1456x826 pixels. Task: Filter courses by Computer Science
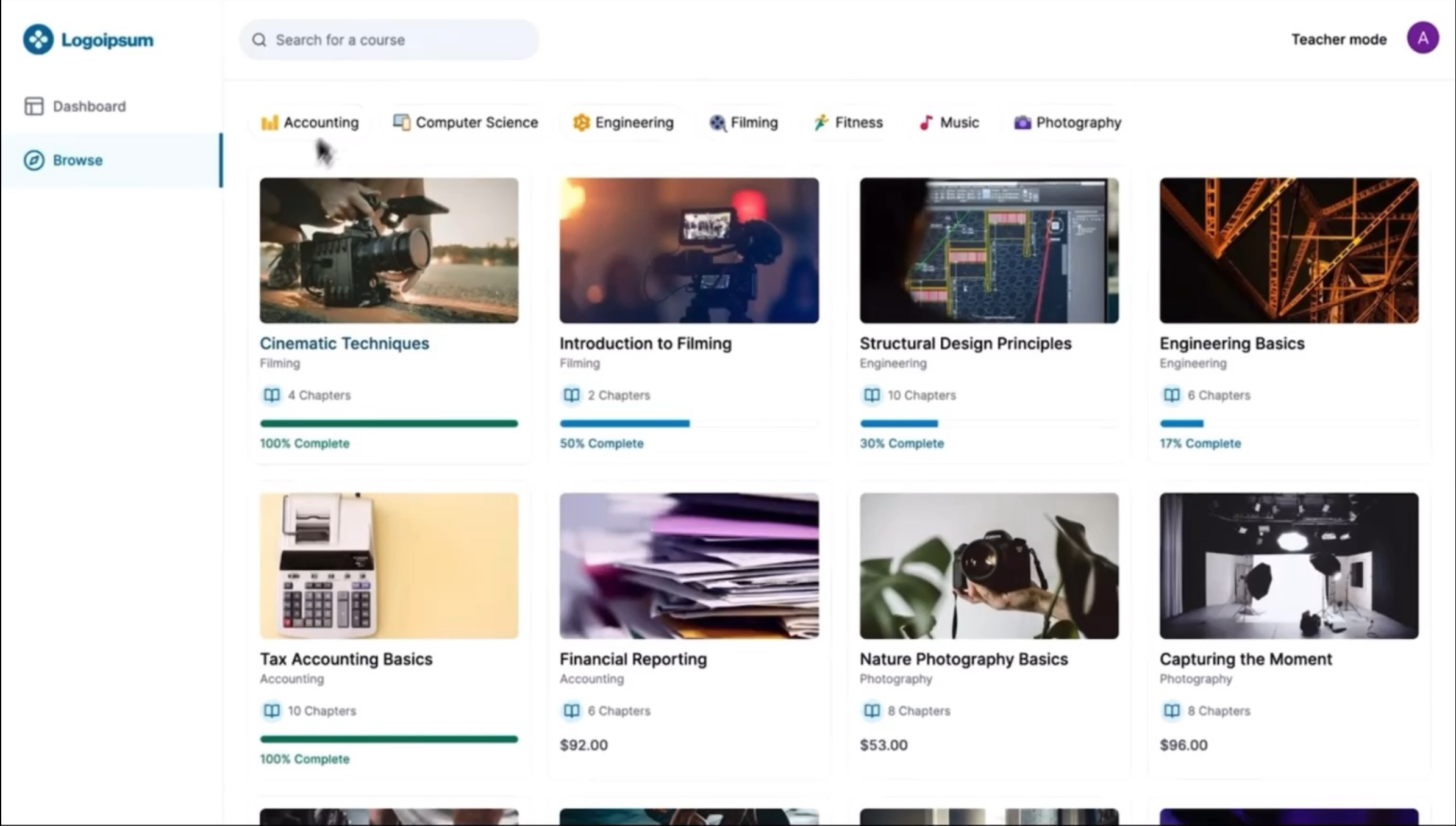(466, 123)
